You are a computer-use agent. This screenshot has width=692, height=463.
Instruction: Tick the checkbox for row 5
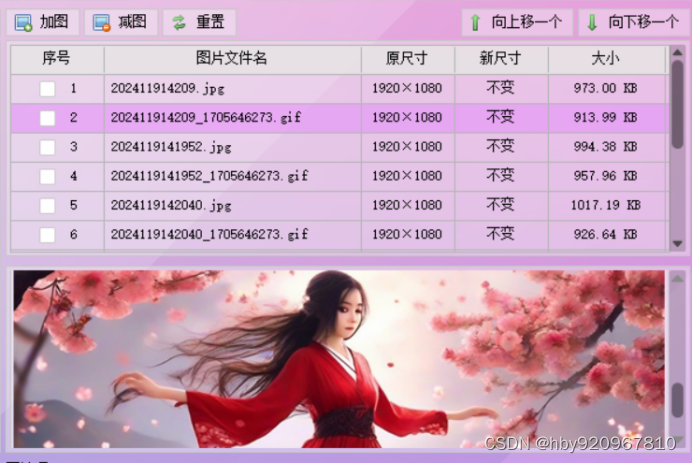click(x=47, y=205)
